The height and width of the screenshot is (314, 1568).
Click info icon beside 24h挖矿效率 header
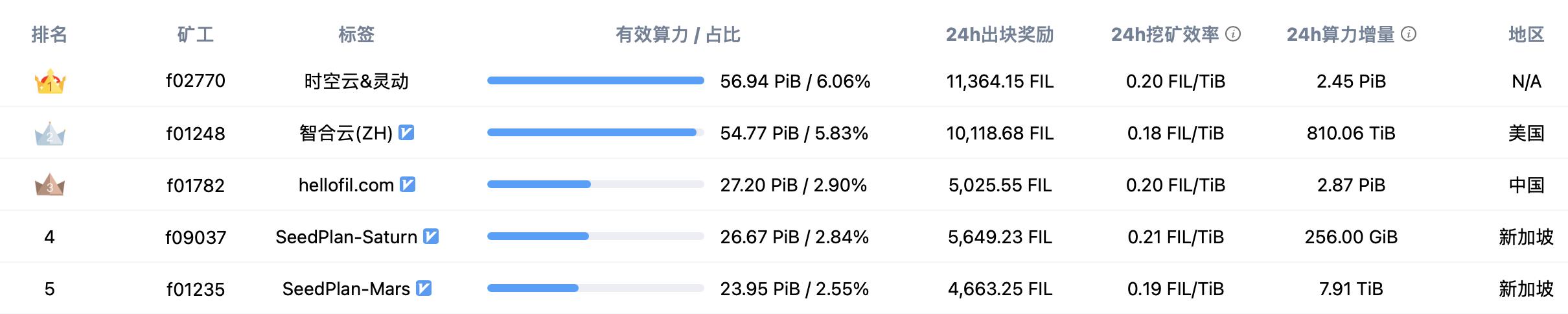[1234, 34]
